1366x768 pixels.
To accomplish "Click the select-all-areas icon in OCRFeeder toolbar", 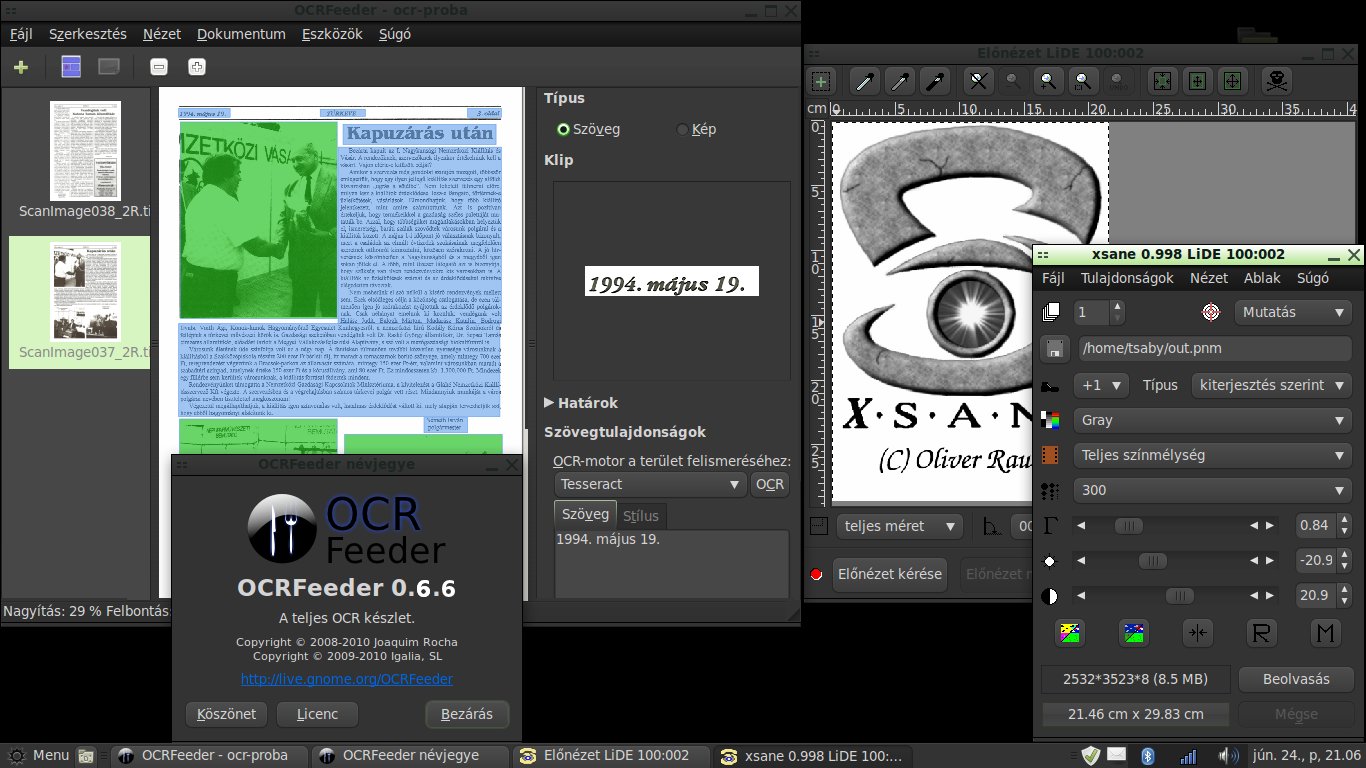I will pyautogui.click(x=71, y=67).
